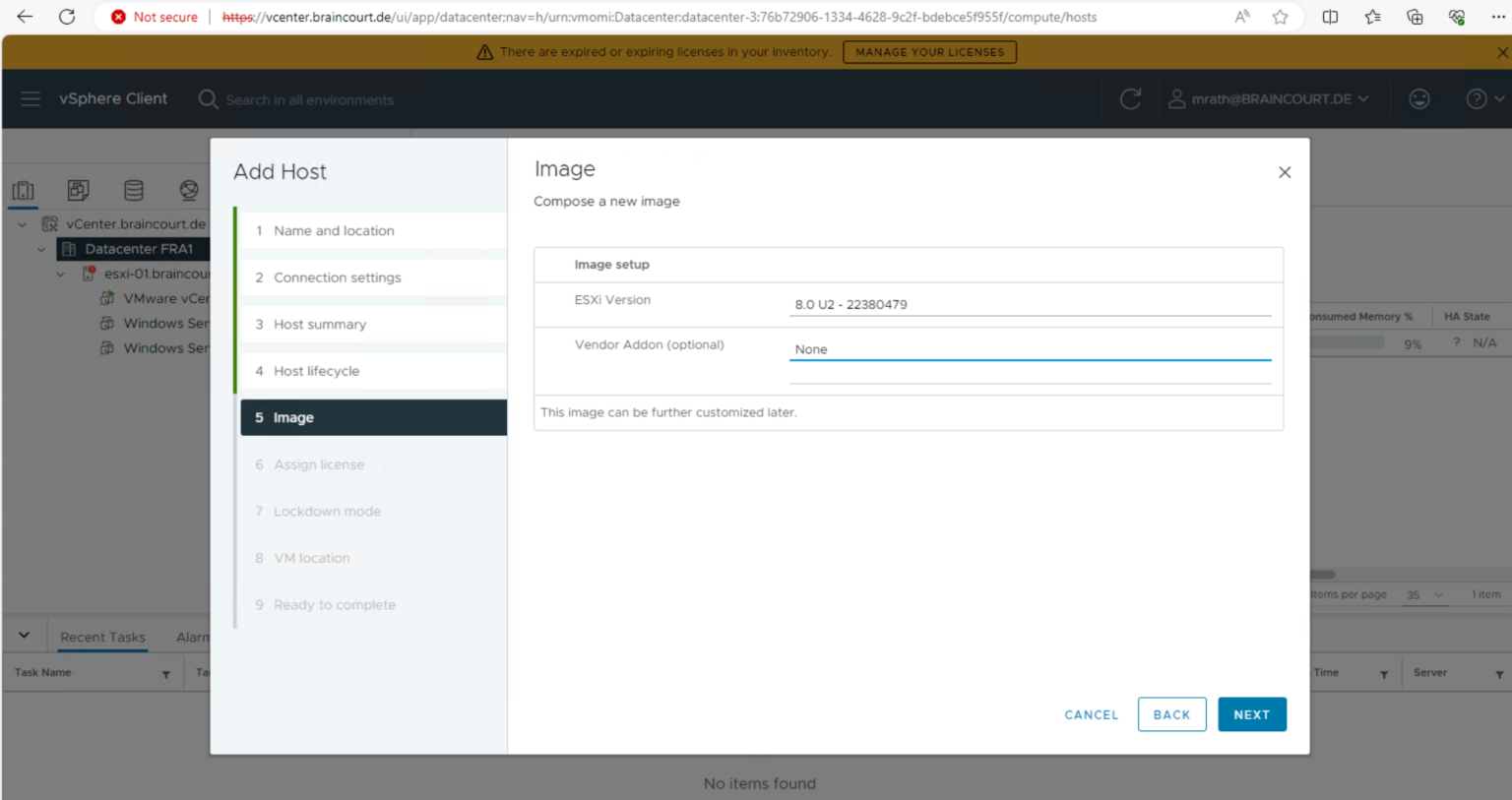
Task: Close the Image compose dialog
Action: pyautogui.click(x=1285, y=172)
